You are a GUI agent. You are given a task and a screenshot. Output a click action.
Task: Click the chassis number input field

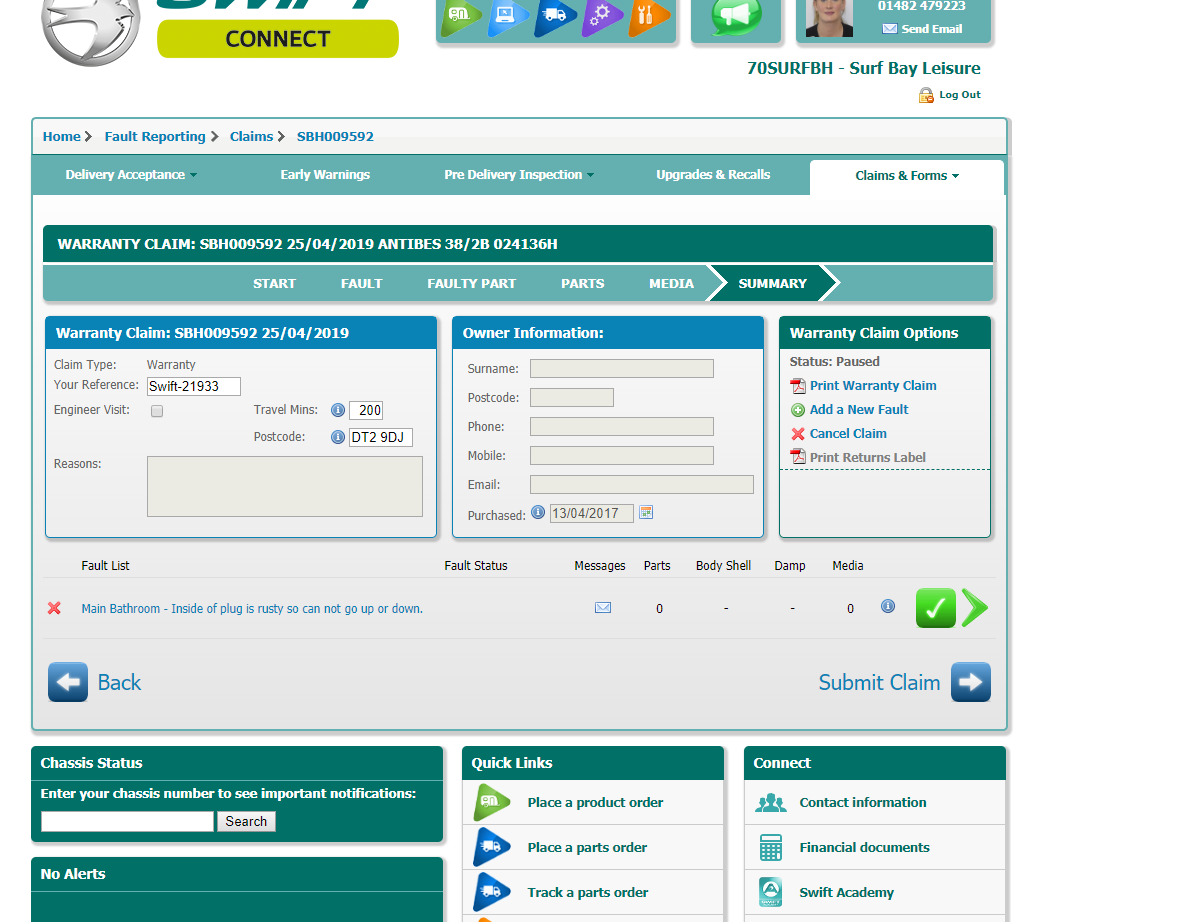coord(127,821)
